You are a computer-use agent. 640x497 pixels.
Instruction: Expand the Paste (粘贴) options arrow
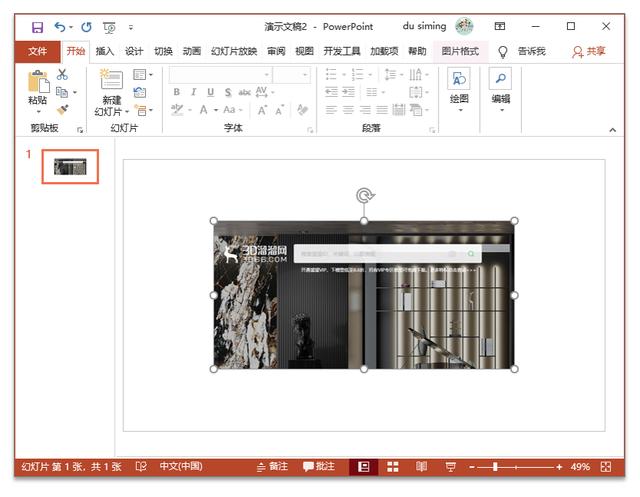(38, 111)
